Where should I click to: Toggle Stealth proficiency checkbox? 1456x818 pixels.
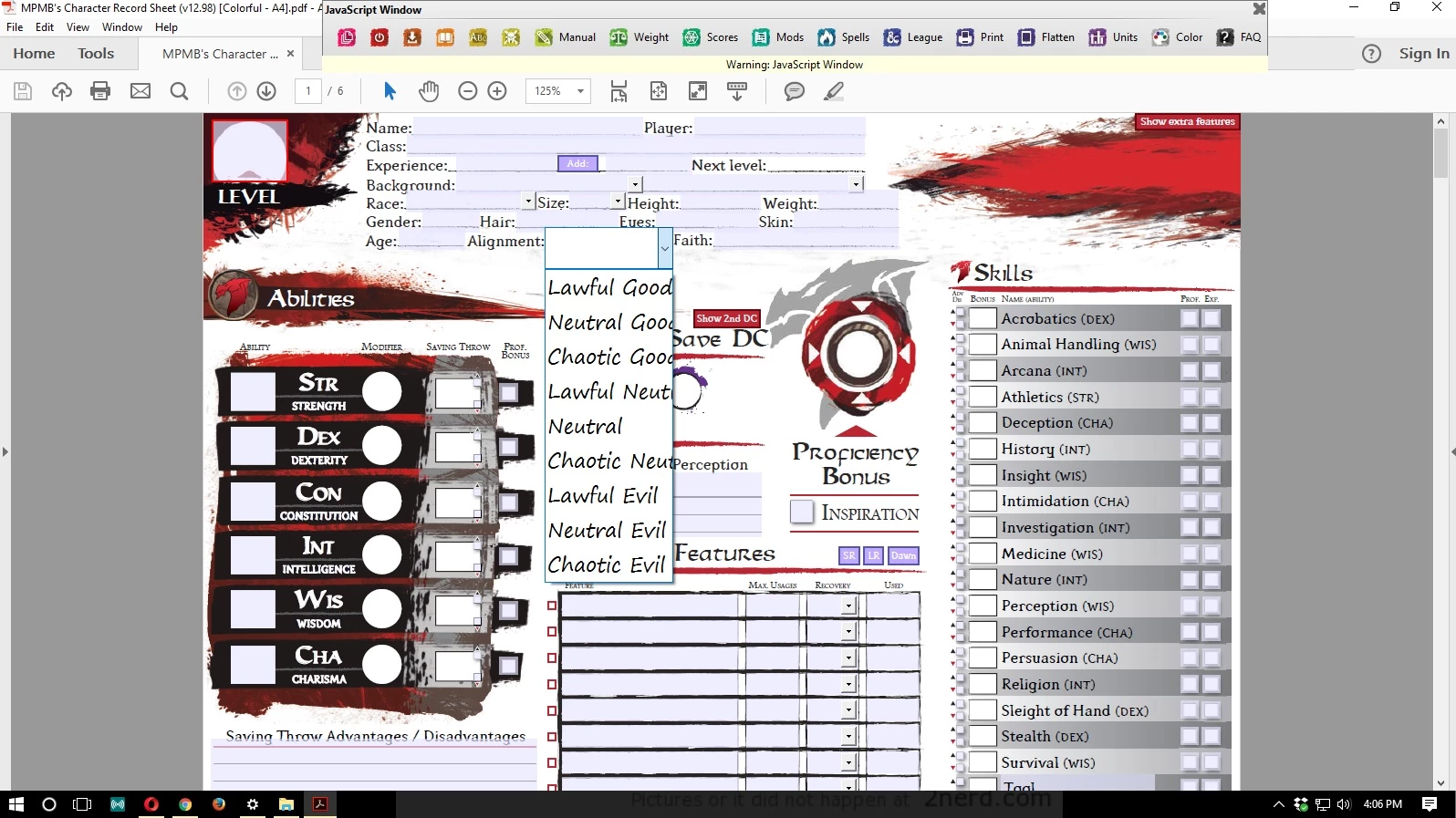click(1189, 736)
